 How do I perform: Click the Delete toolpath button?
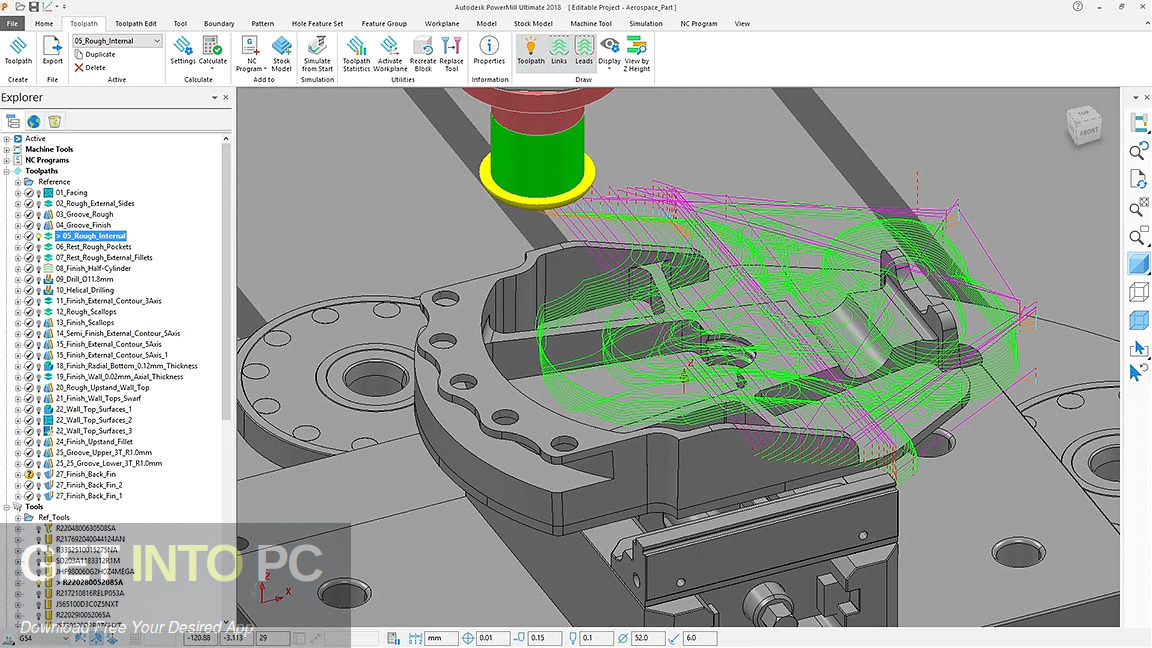[90, 68]
